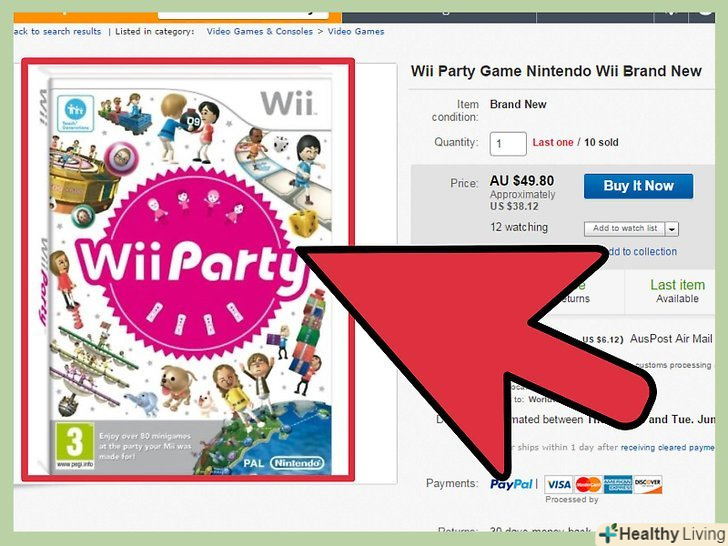The height and width of the screenshot is (546, 728).
Task: Click the PayPal payment logo
Action: tap(511, 484)
